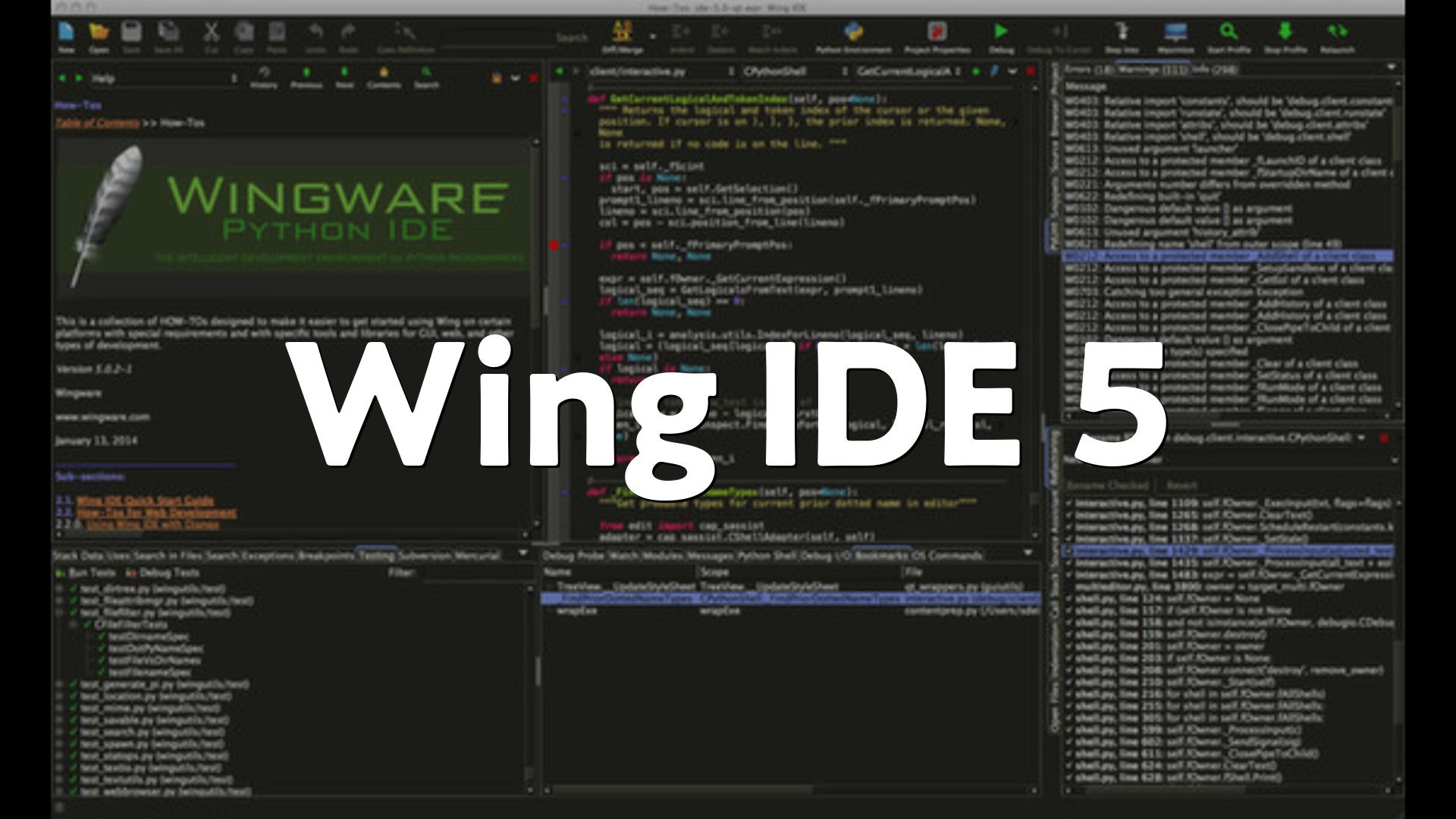Click the Start Profile magnifier icon
This screenshot has width=1456, height=819.
point(1228,32)
